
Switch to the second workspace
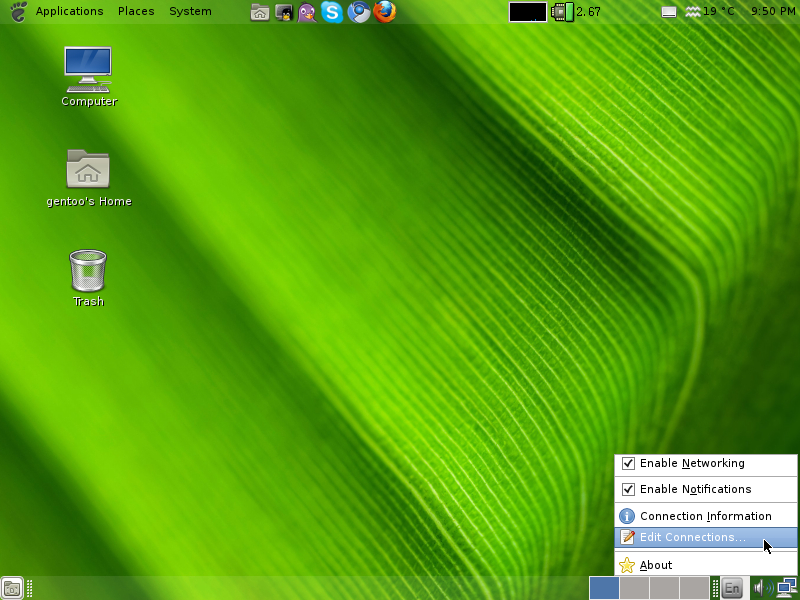tap(634, 588)
